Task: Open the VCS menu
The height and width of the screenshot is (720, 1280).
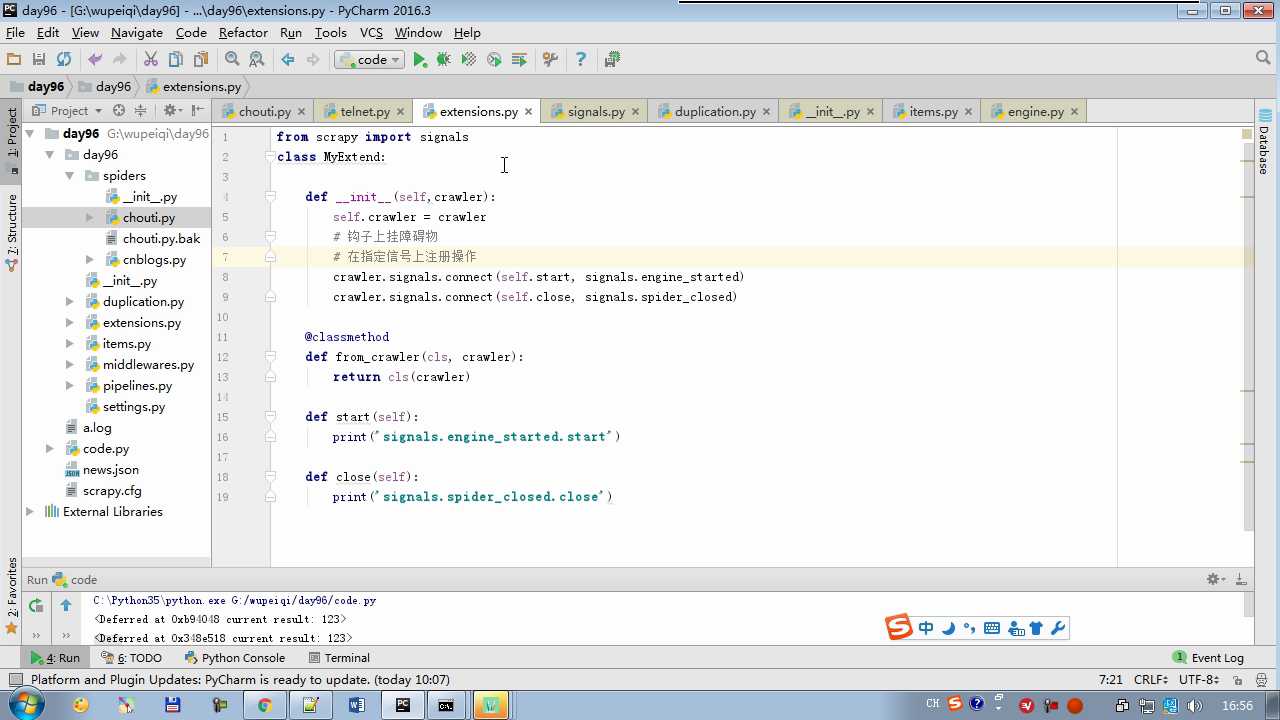Action: [371, 33]
